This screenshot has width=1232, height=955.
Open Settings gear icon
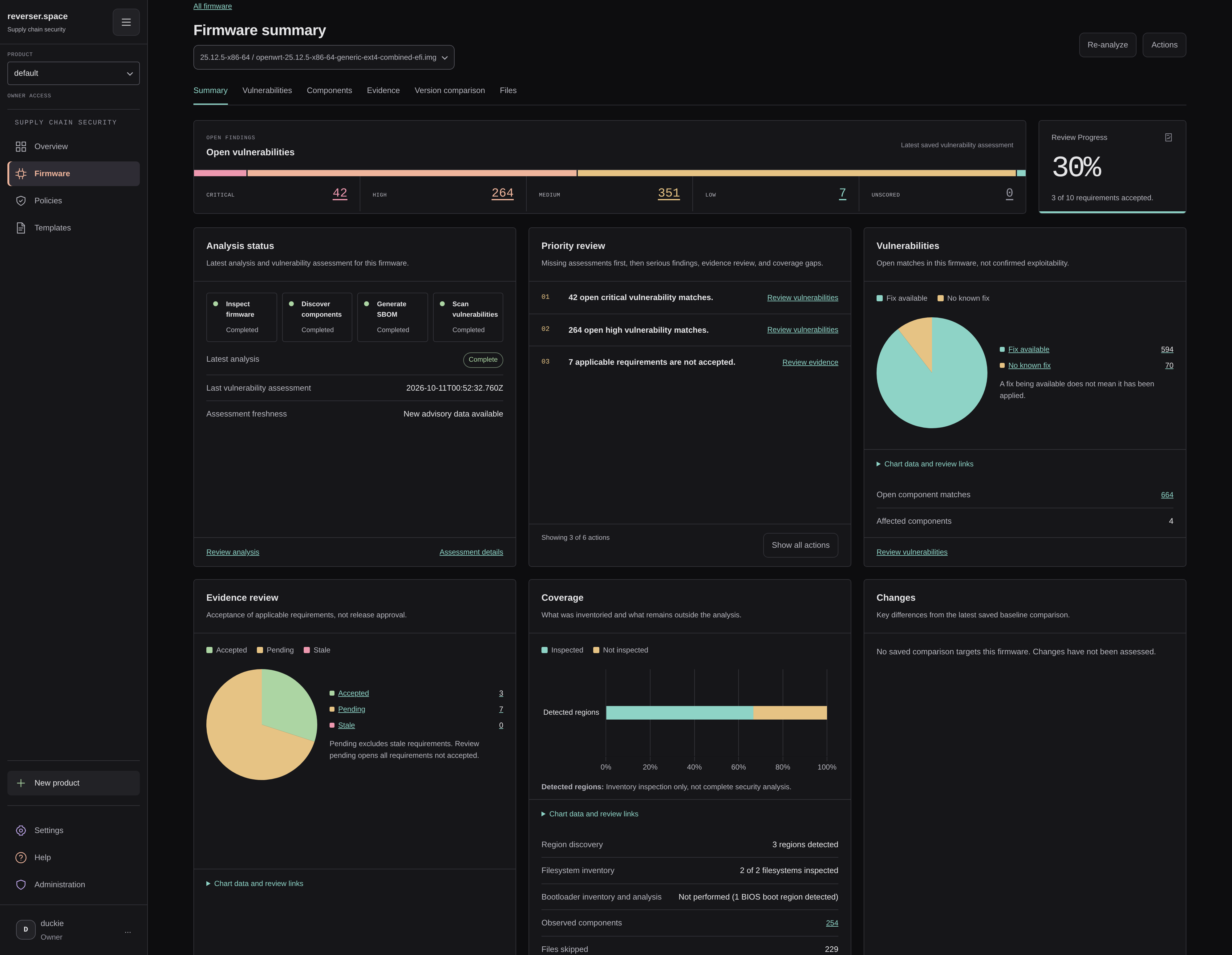pos(21,830)
